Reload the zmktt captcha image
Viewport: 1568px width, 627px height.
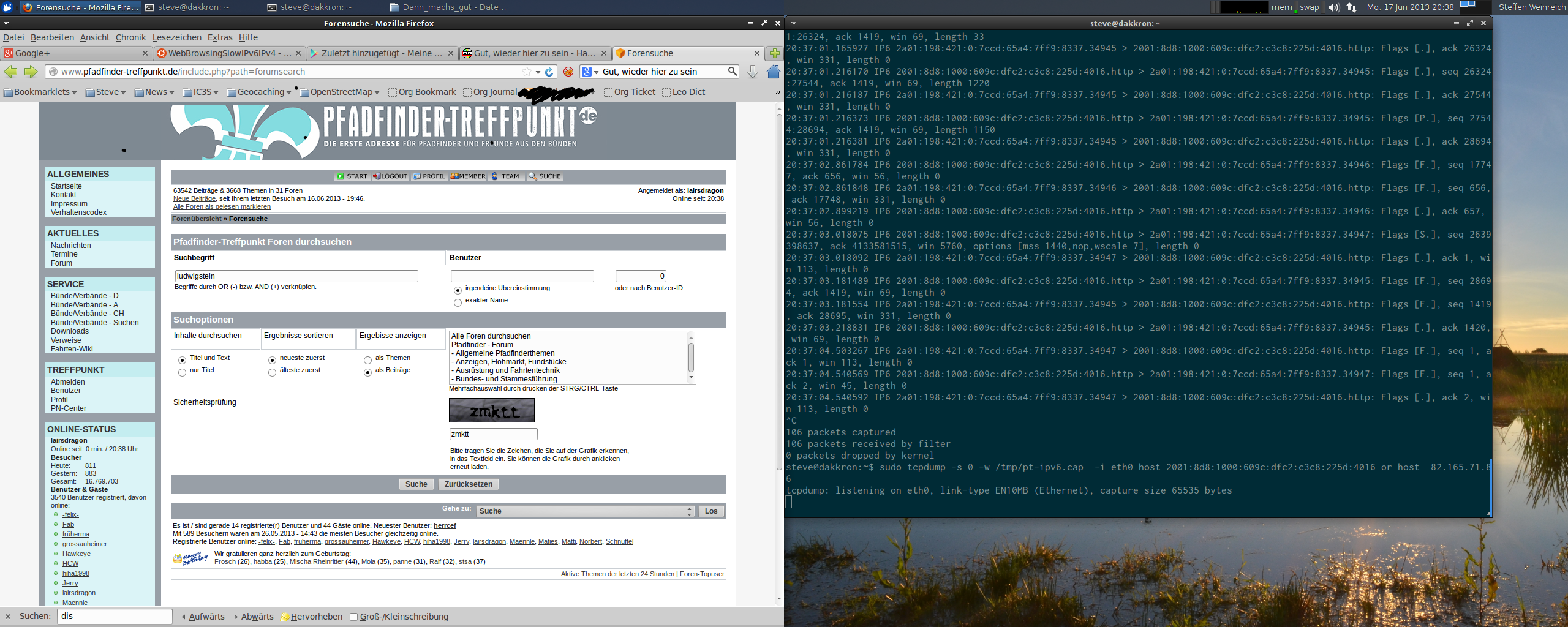[x=491, y=410]
